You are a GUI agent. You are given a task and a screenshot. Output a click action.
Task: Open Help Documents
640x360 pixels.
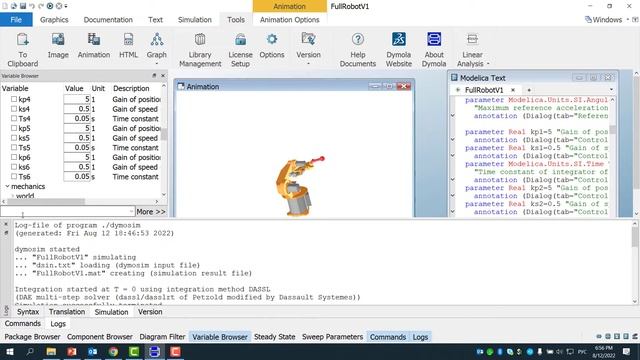click(x=358, y=40)
